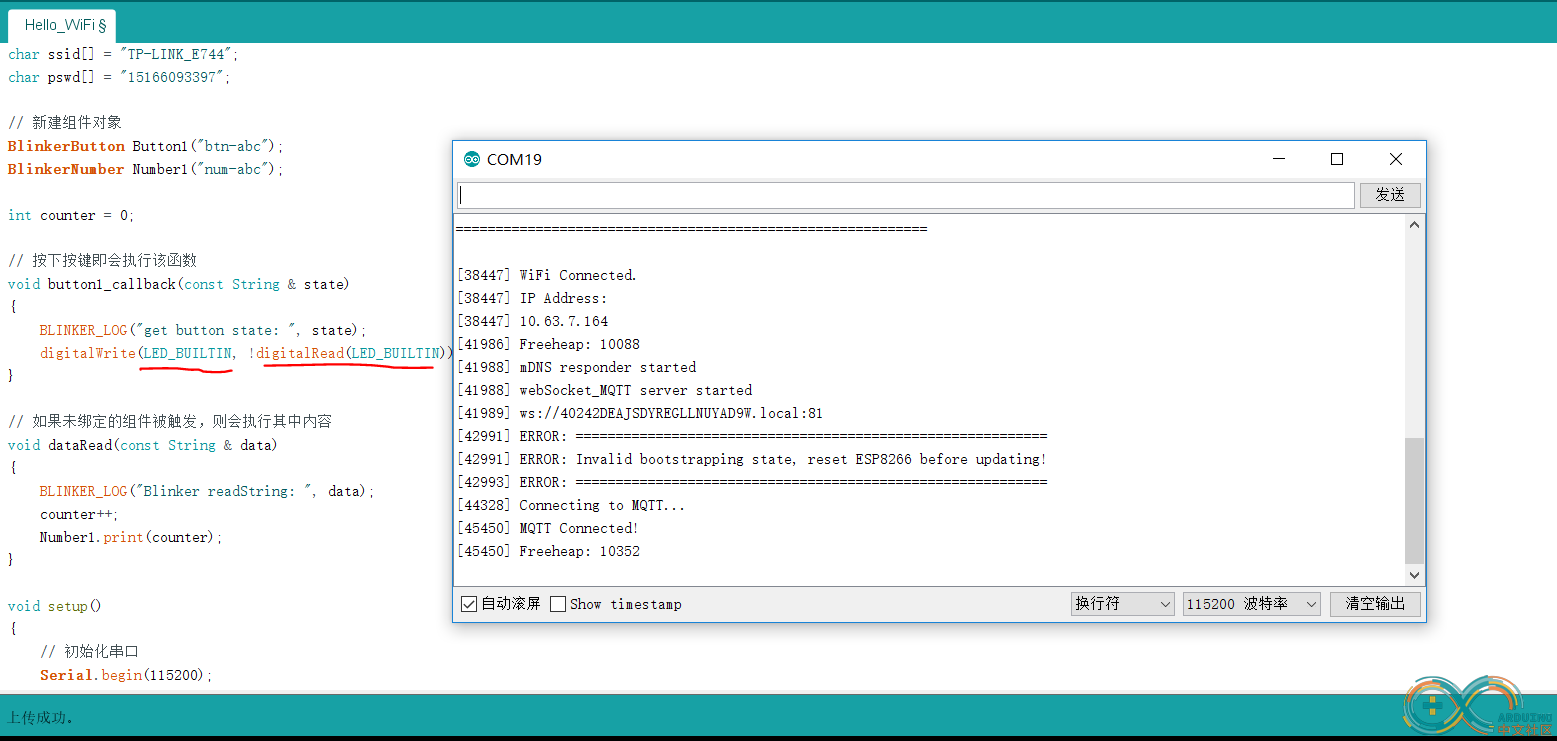This screenshot has height=741, width=1557.
Task: Click the button1_callback function declaration
Action: 179,284
